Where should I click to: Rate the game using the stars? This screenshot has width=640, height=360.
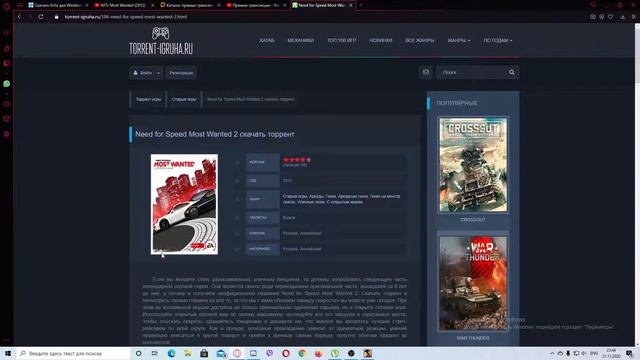(x=297, y=160)
